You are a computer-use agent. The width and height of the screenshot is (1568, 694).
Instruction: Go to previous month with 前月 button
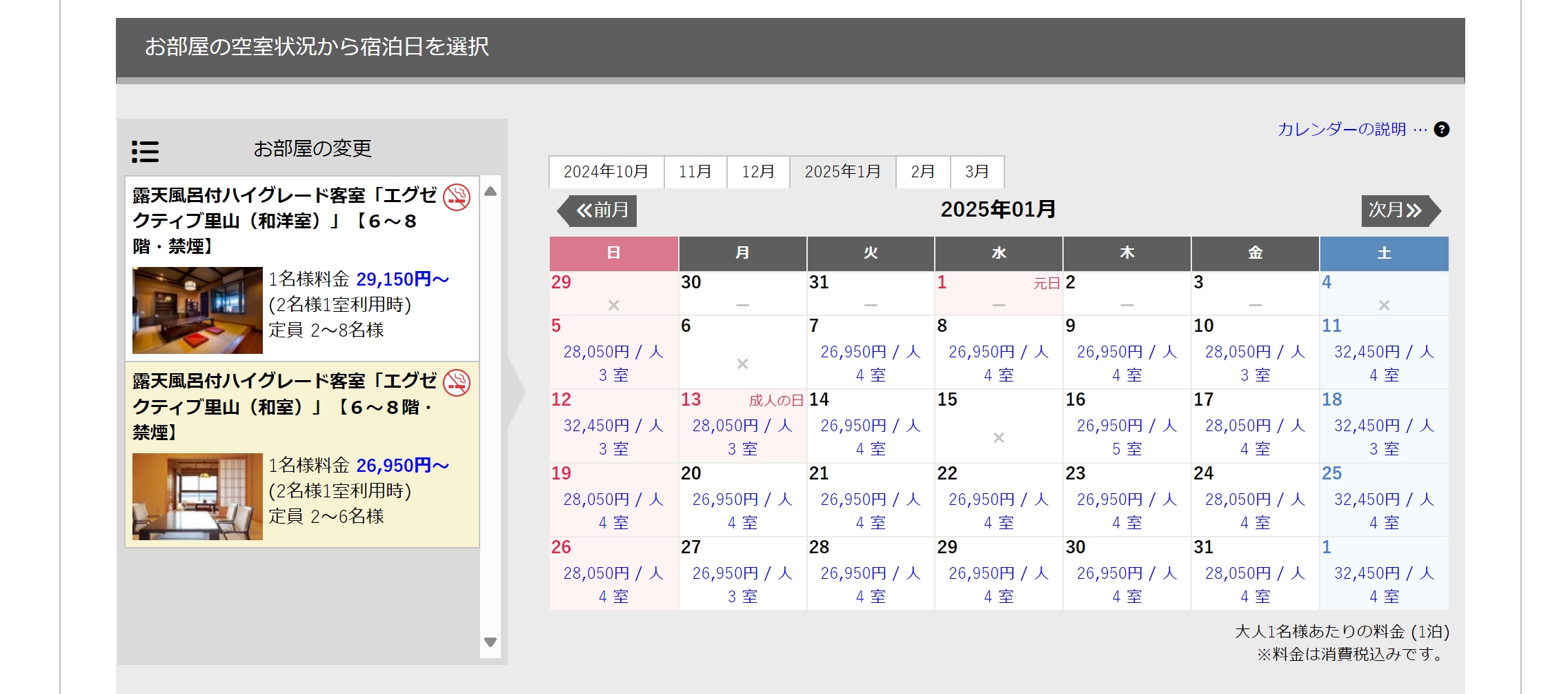[x=598, y=210]
